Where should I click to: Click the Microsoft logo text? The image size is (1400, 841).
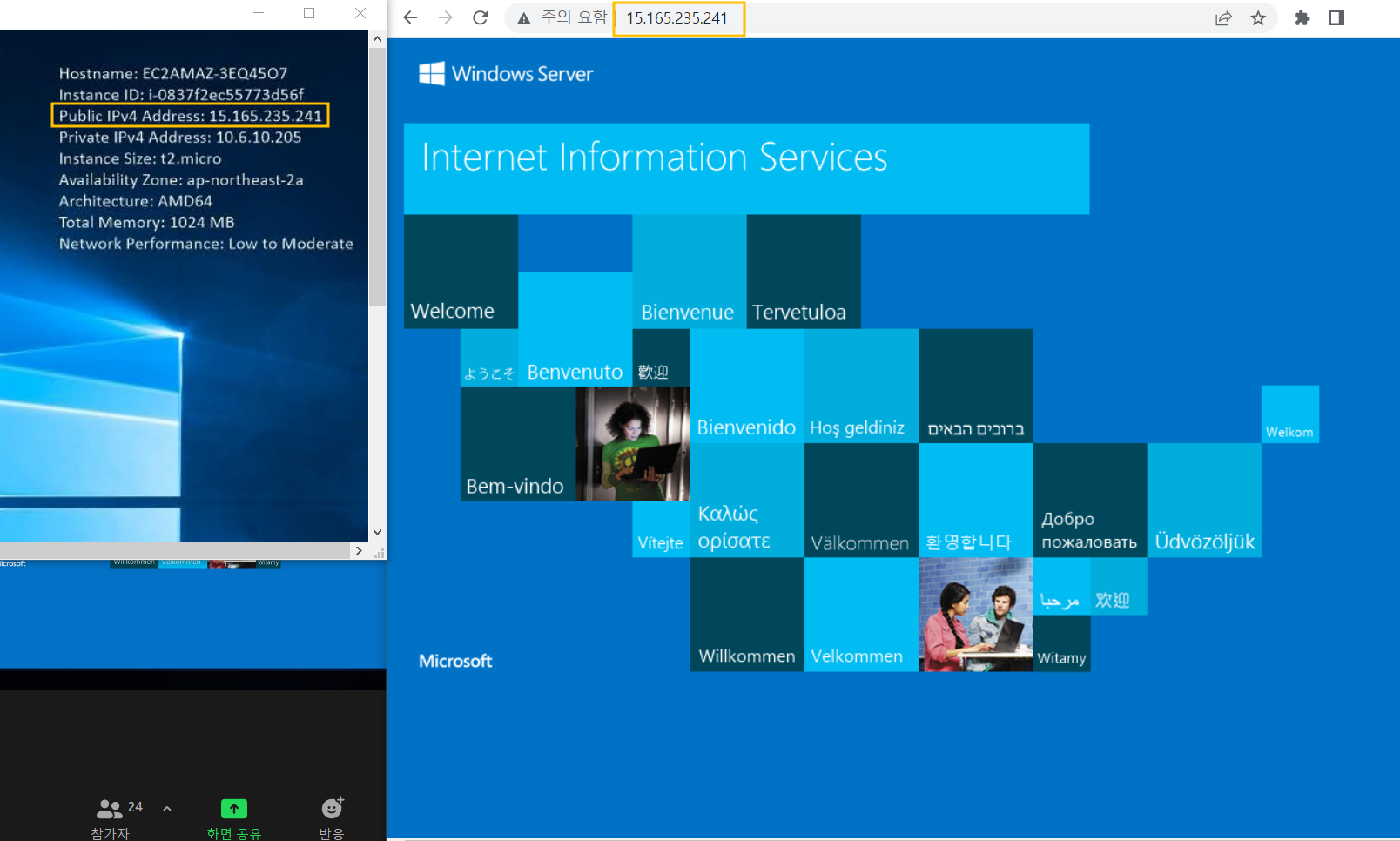[455, 661]
